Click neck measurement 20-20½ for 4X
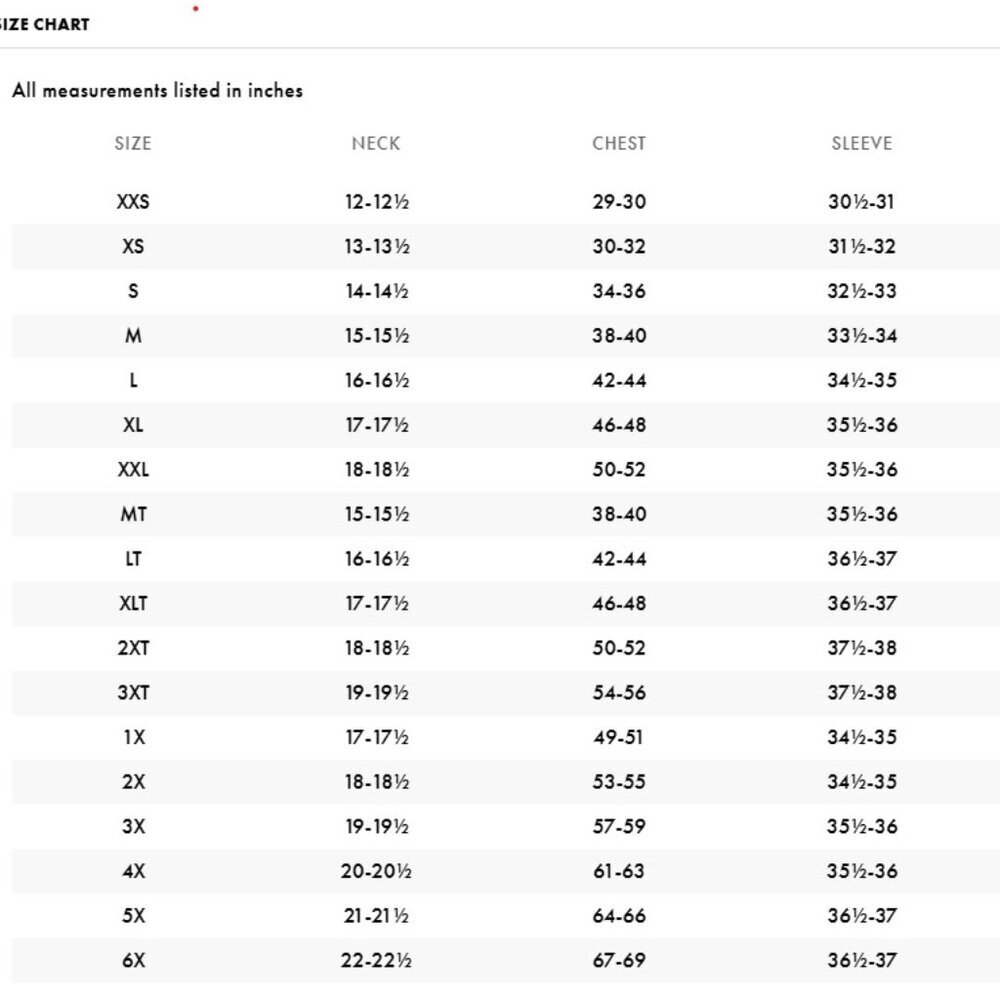1000x1000 pixels. pos(376,871)
